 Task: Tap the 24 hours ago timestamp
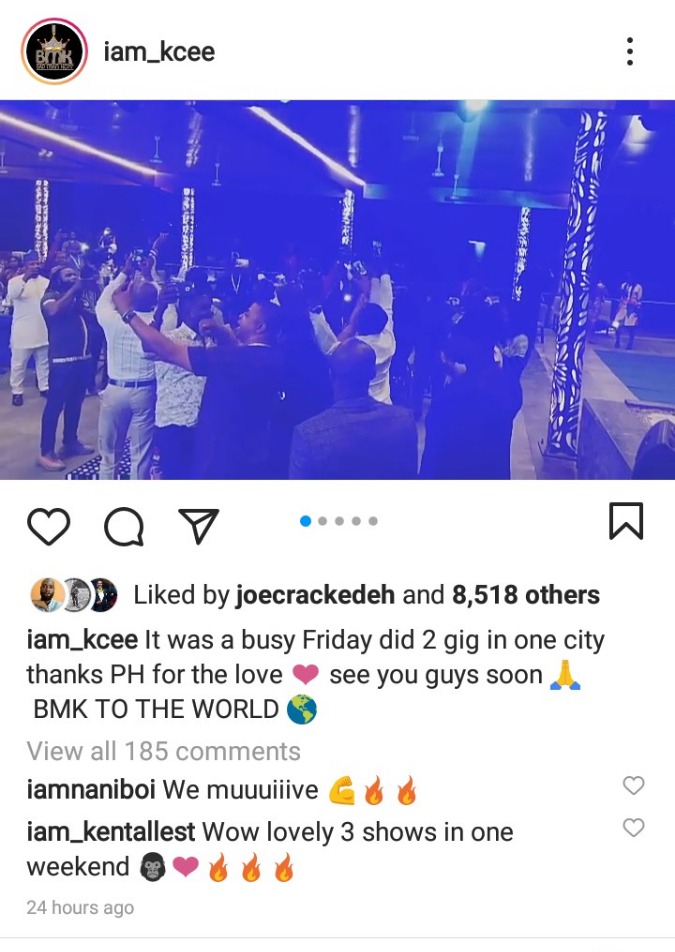pyautogui.click(x=80, y=908)
